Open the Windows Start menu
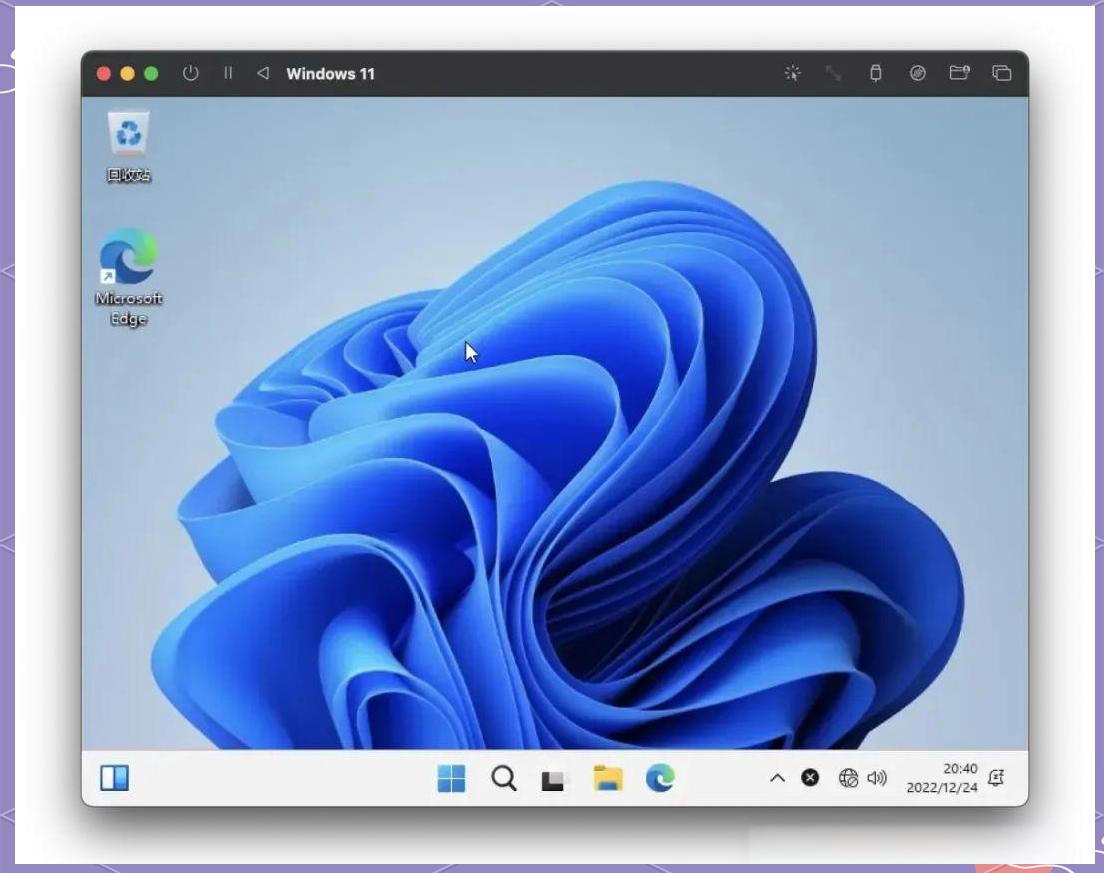This screenshot has width=1104, height=873. pos(451,779)
